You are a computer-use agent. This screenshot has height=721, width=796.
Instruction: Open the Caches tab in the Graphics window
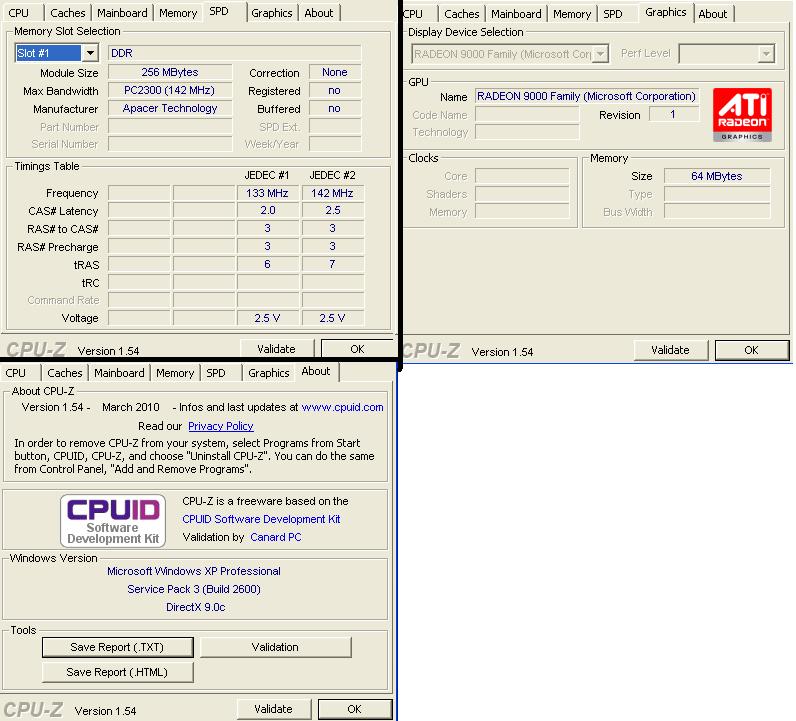click(x=461, y=14)
